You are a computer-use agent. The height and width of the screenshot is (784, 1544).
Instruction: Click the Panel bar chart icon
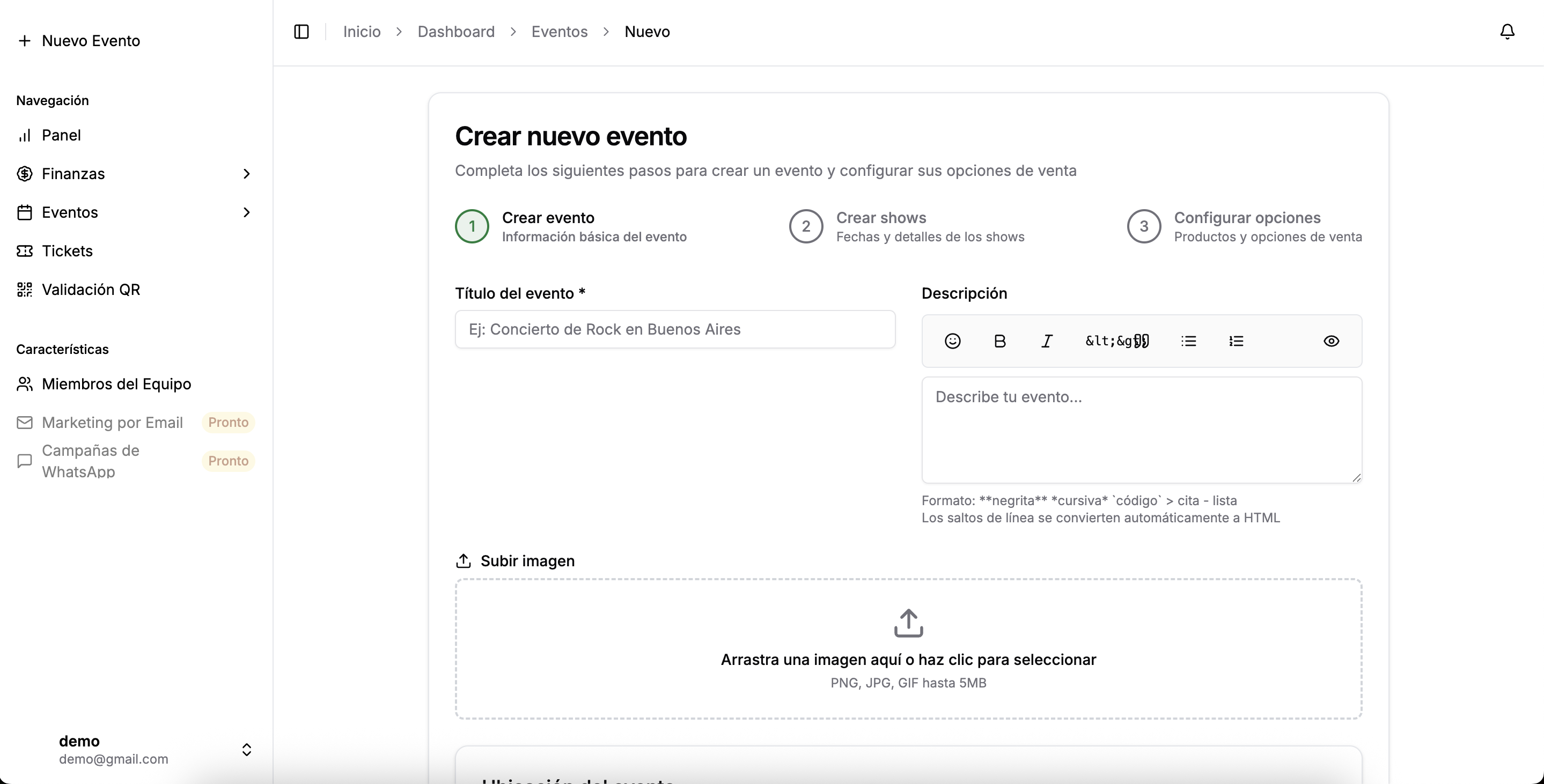click(x=25, y=135)
